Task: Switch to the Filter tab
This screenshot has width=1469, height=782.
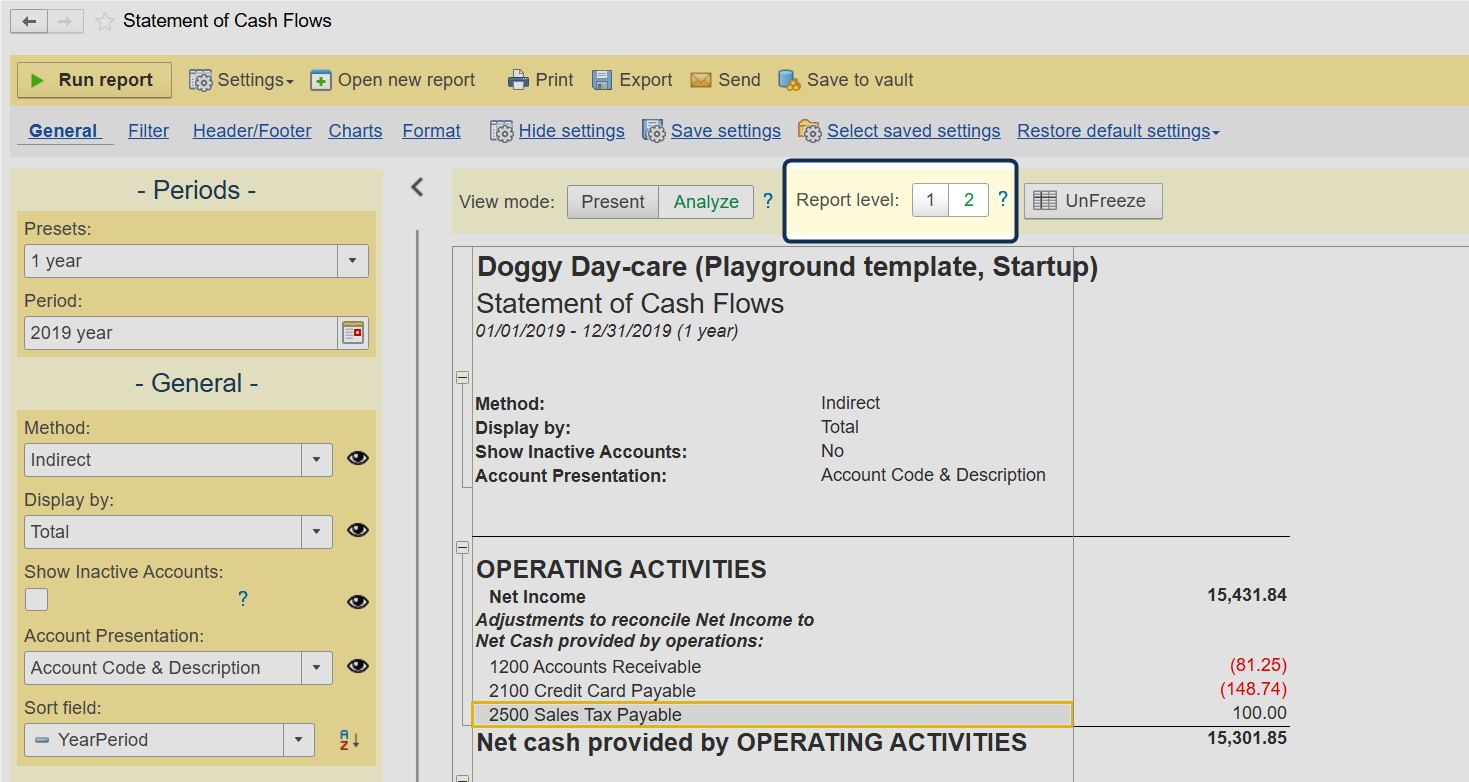Action: tap(148, 131)
